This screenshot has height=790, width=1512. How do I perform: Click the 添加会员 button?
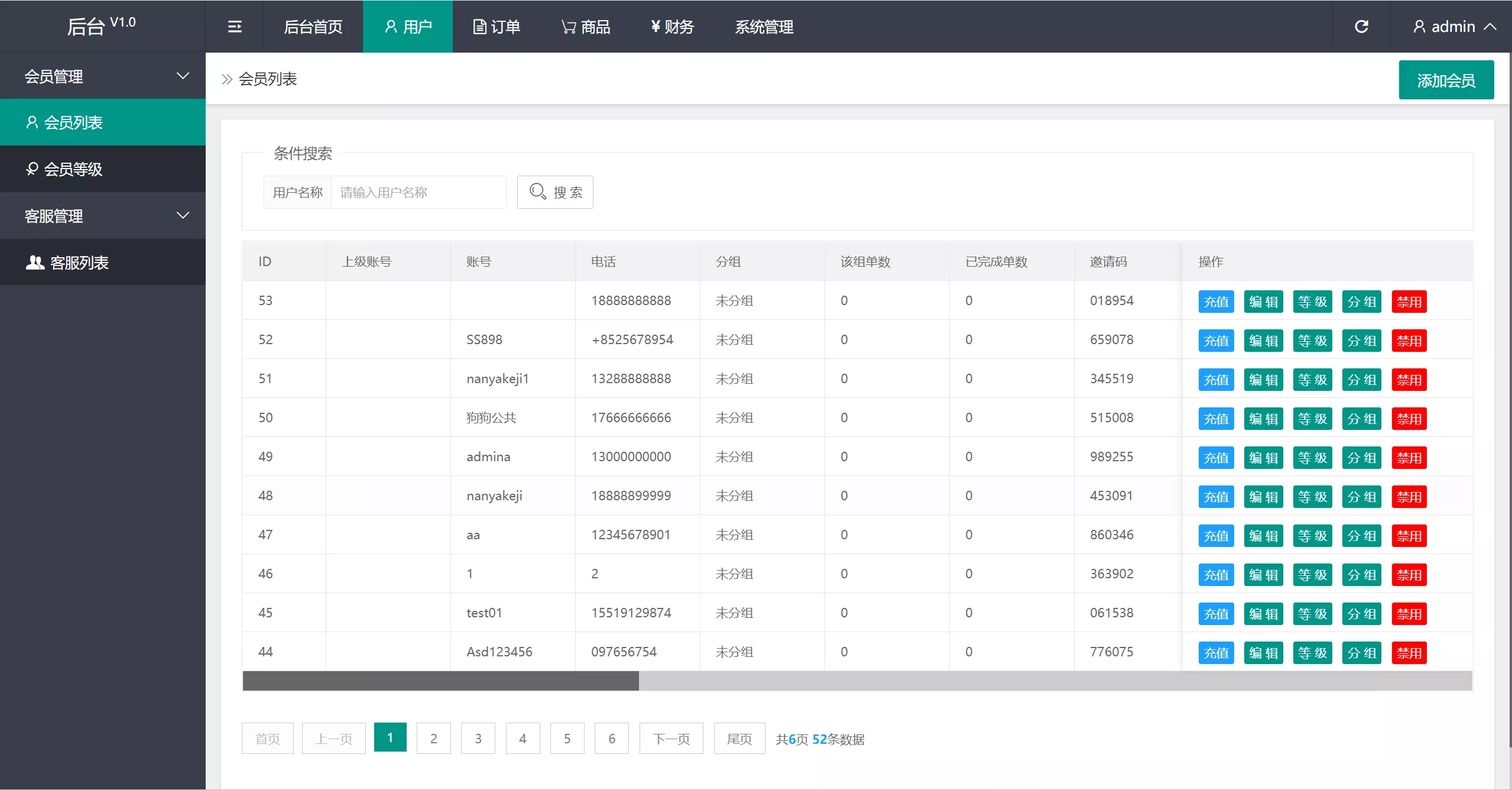(1446, 79)
